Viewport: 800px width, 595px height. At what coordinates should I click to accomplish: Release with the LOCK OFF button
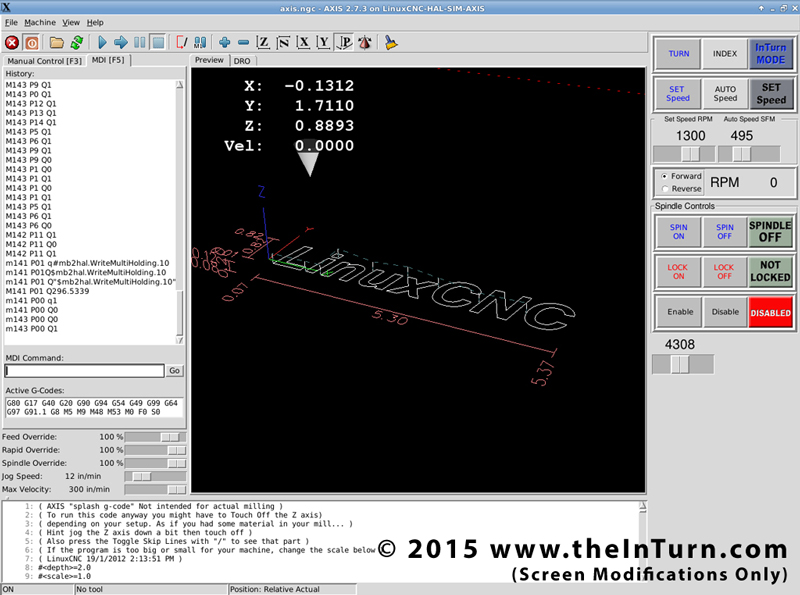pyautogui.click(x=724, y=271)
